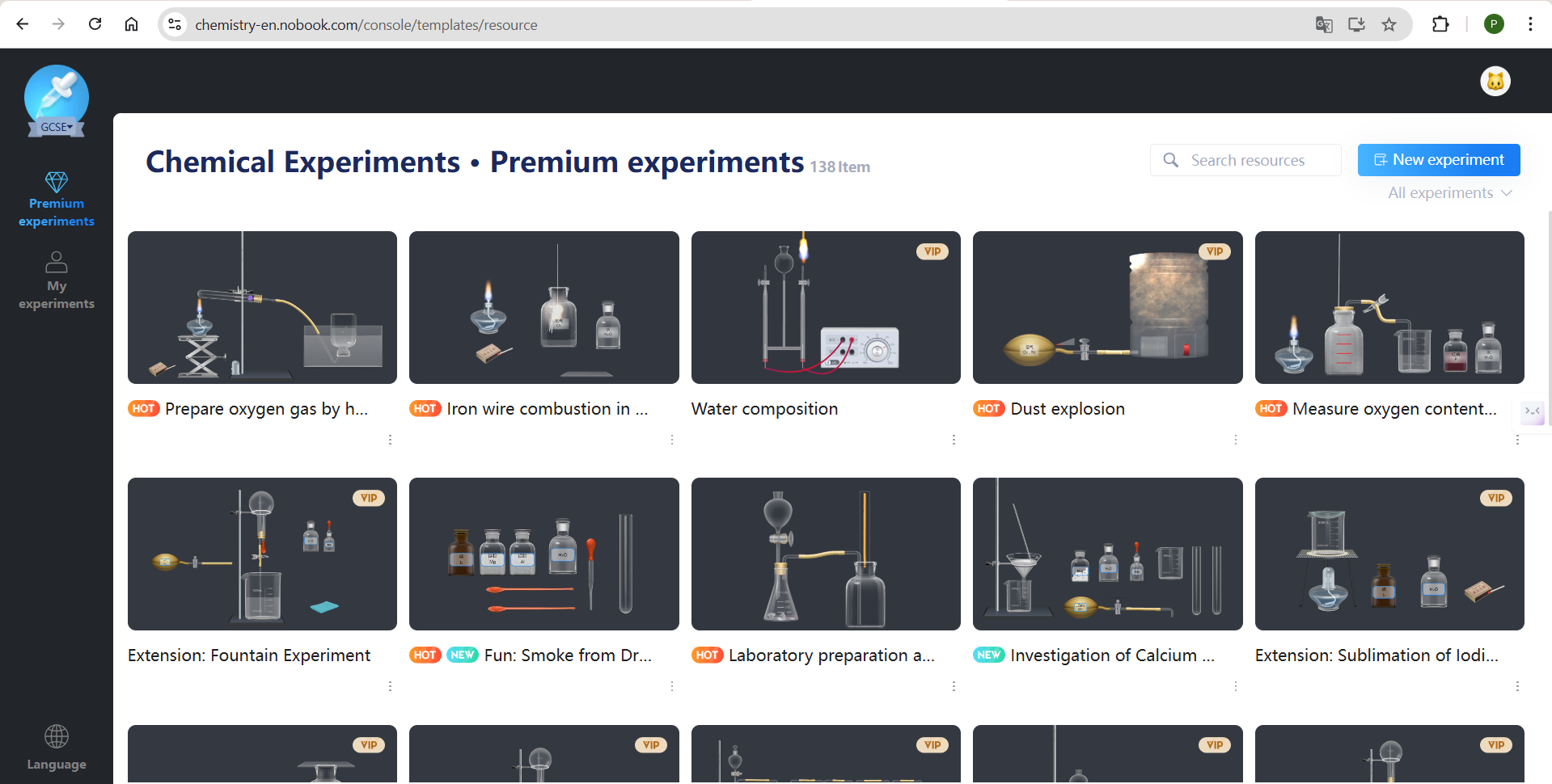
Task: Open the browser extensions puzzle icon
Action: click(1440, 24)
